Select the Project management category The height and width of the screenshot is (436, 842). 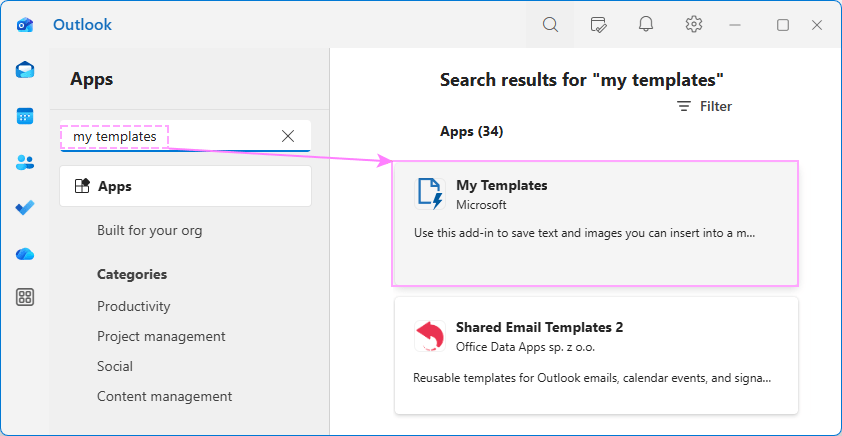click(x=161, y=337)
